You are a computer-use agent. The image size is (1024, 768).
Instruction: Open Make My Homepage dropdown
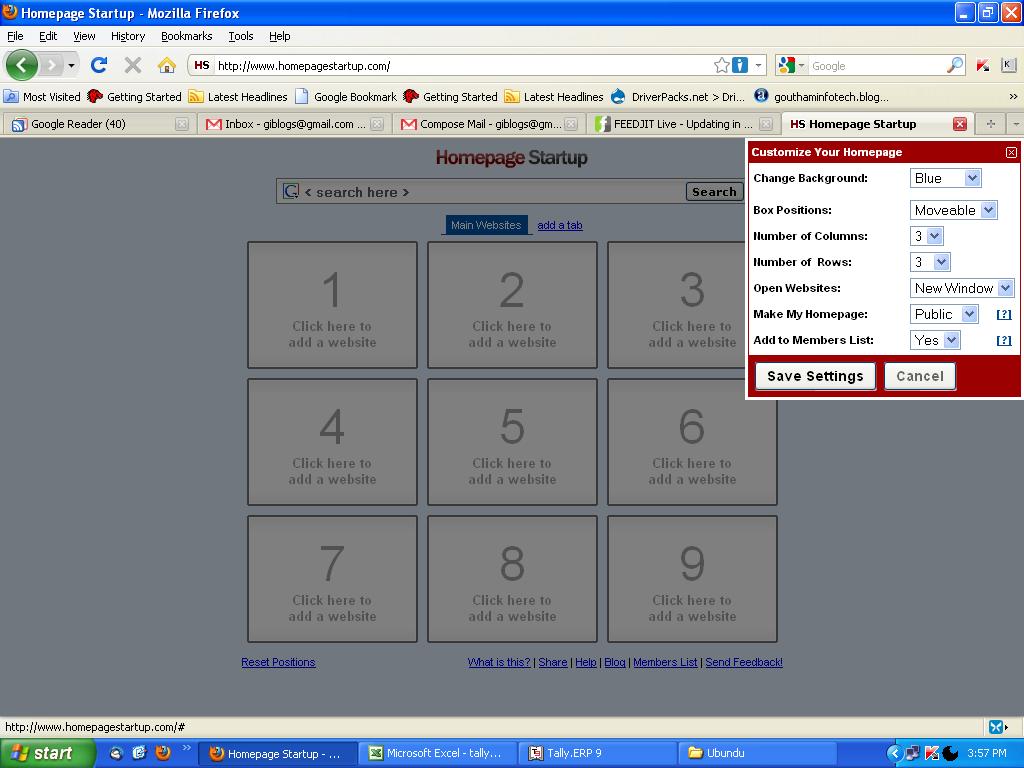(x=944, y=314)
